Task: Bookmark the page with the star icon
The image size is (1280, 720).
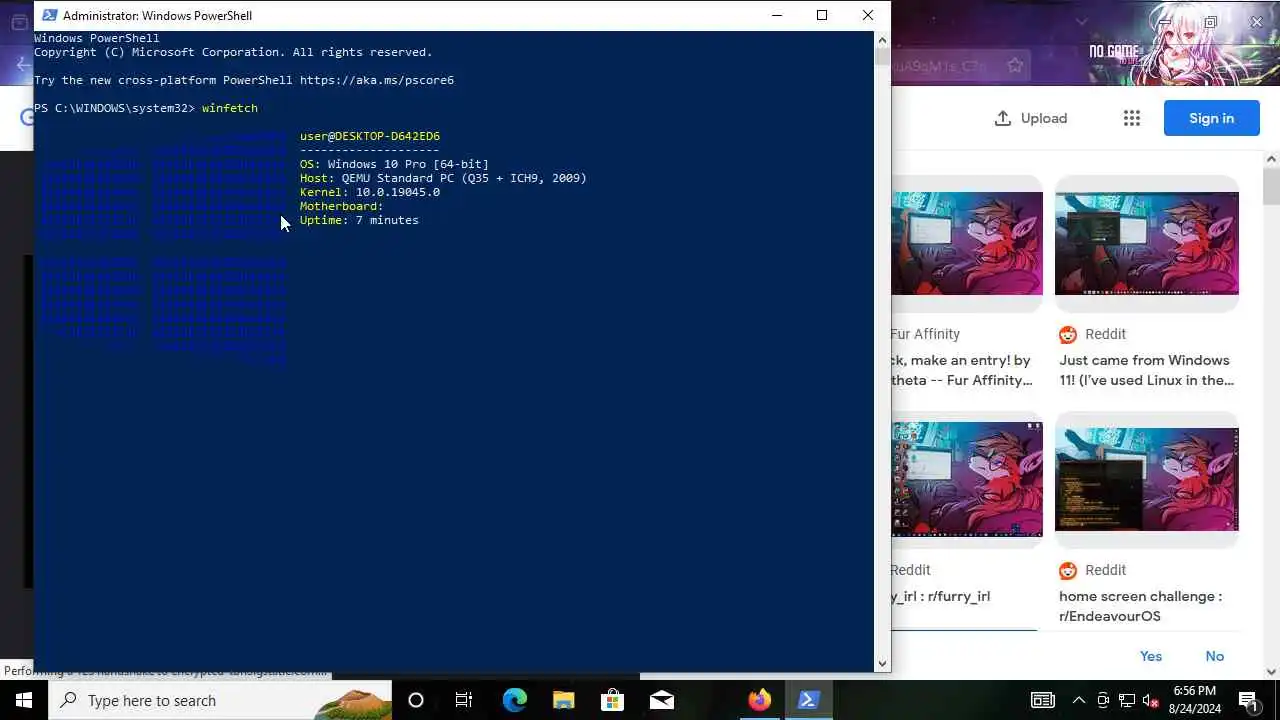Action: pos(1015,66)
